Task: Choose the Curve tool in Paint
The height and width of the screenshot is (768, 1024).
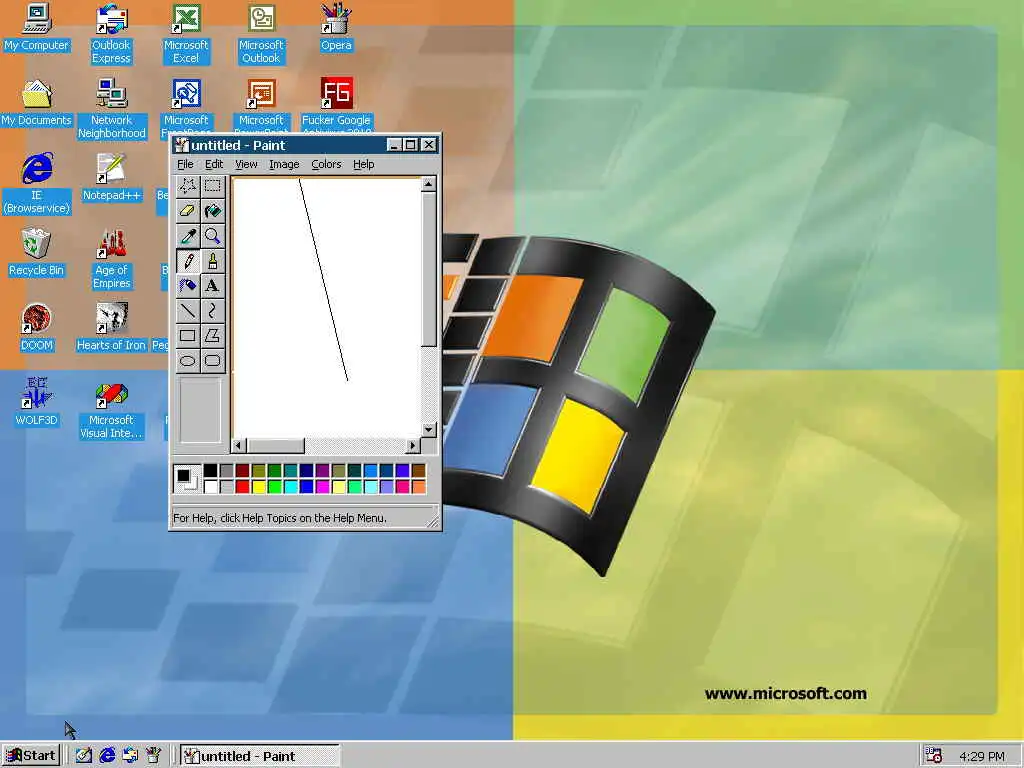Action: [212, 311]
